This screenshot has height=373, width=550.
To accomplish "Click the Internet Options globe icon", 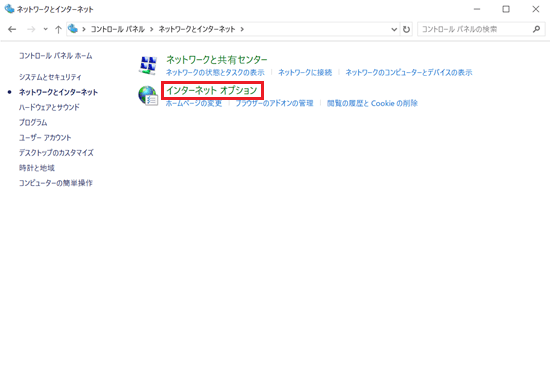I will pyautogui.click(x=148, y=96).
